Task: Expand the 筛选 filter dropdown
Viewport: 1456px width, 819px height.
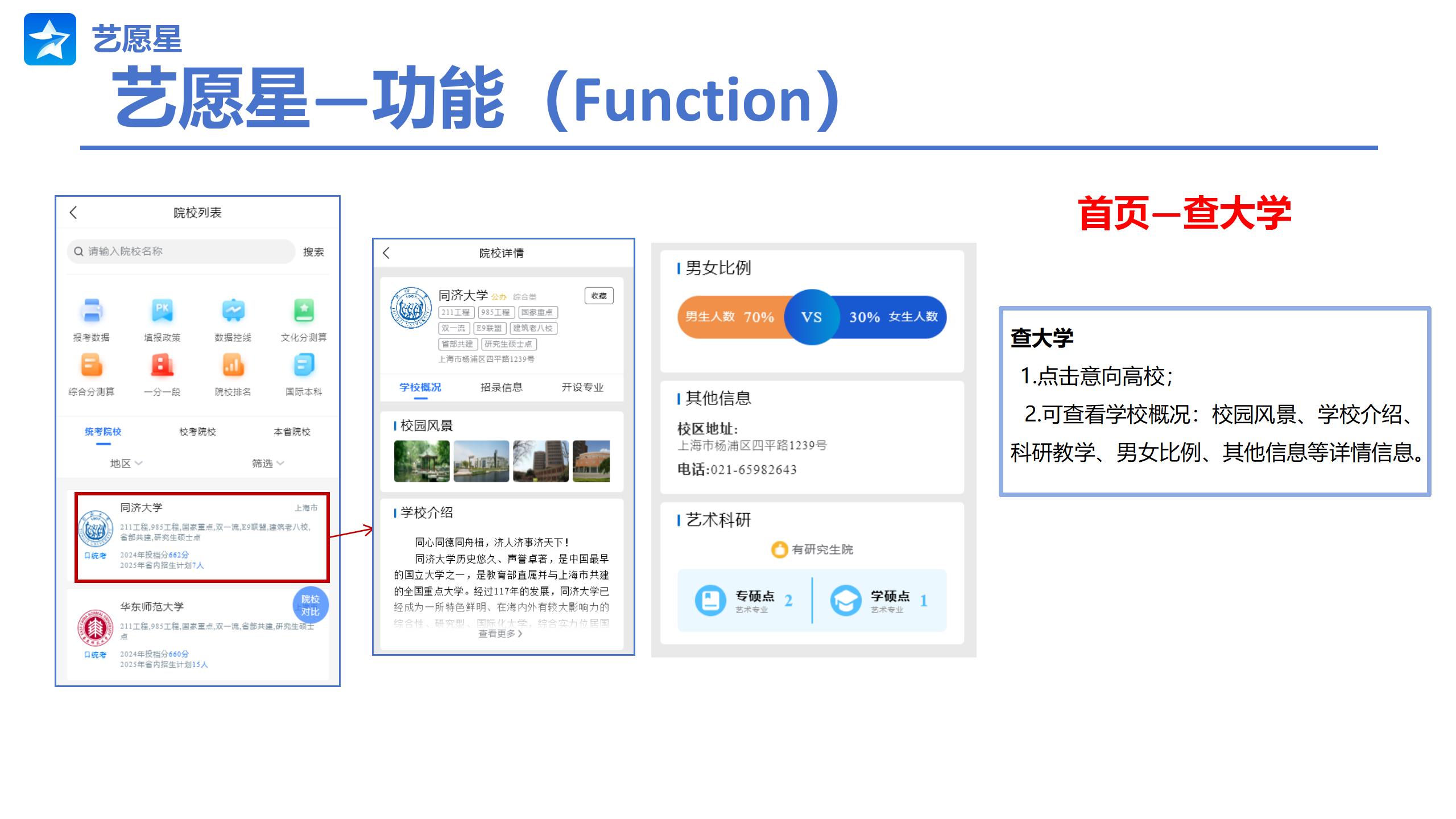Action: coord(267,464)
